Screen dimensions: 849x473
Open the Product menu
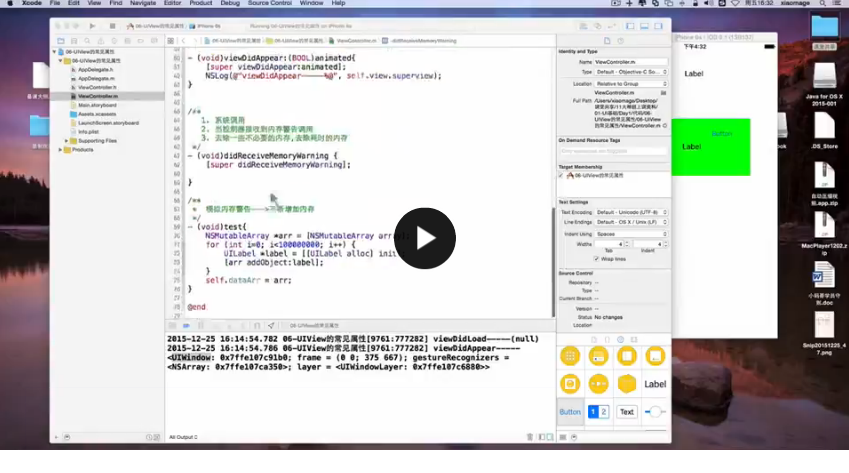(x=200, y=3)
